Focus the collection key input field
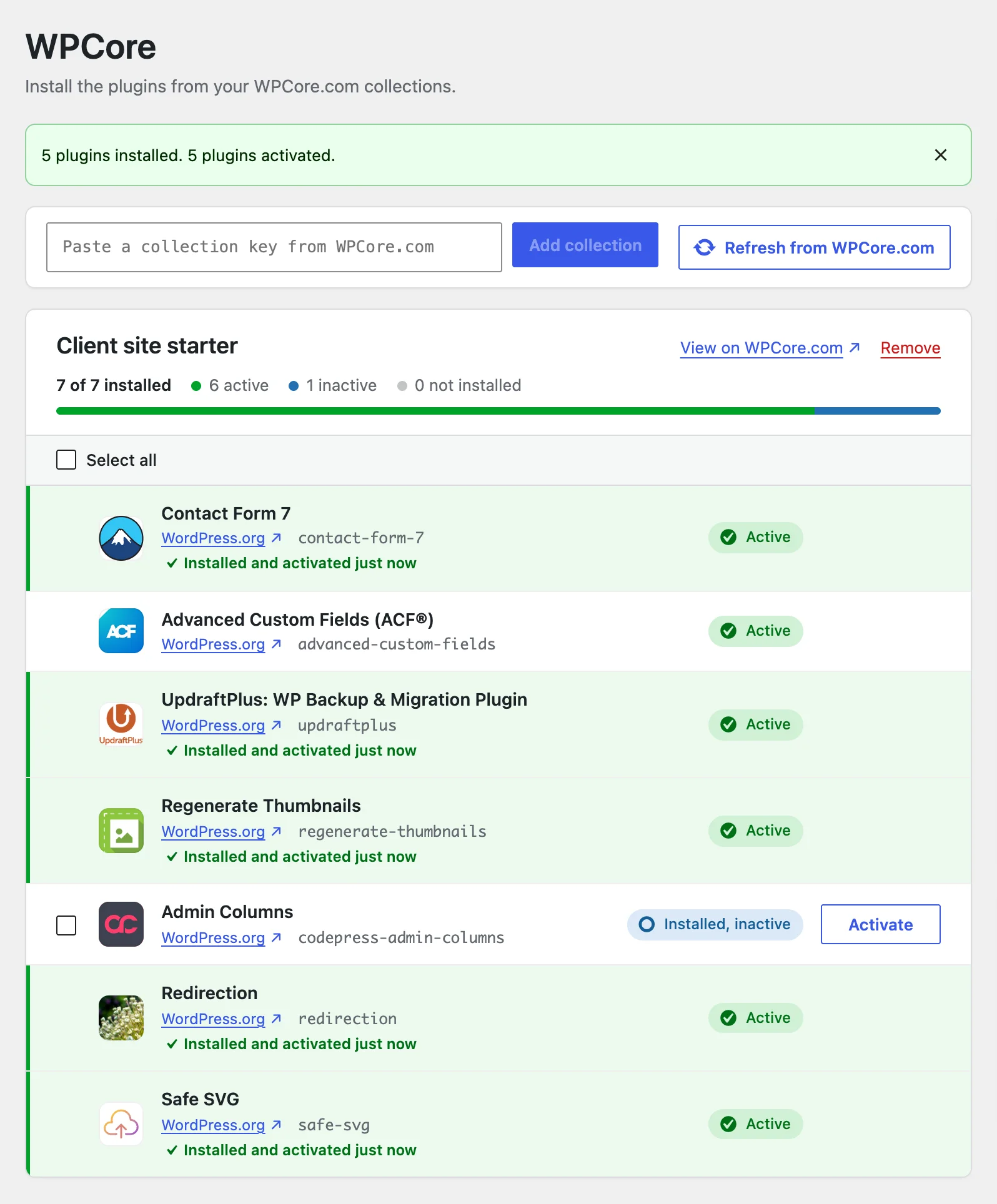This screenshot has width=997, height=1204. pyautogui.click(x=274, y=247)
